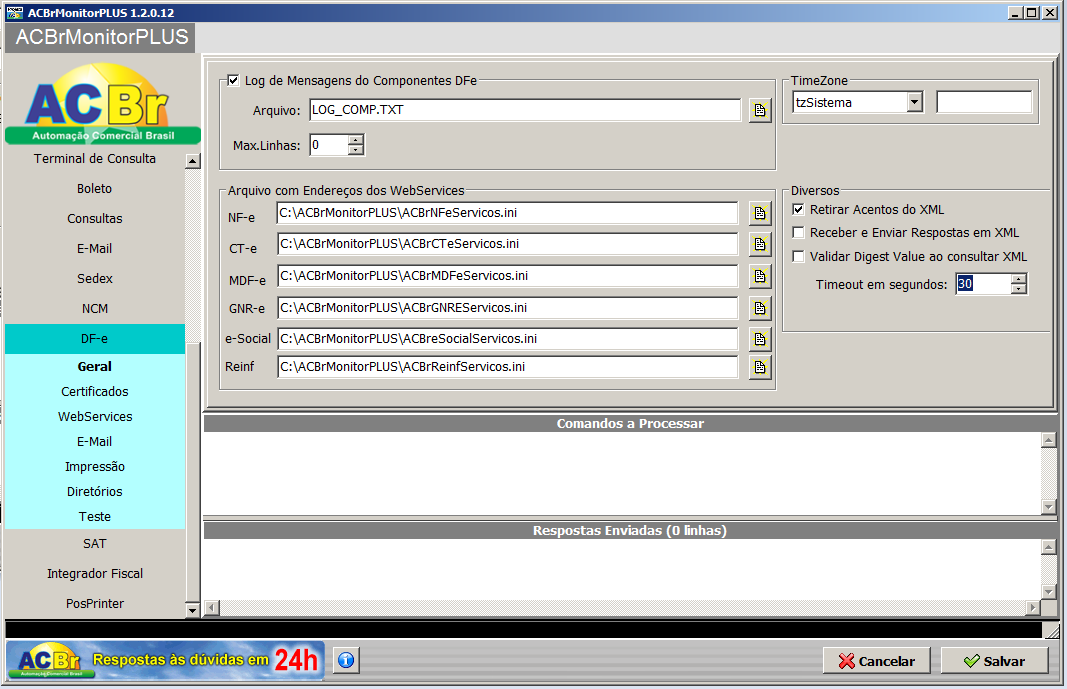Click the empty TimeZone text field

[984, 103]
